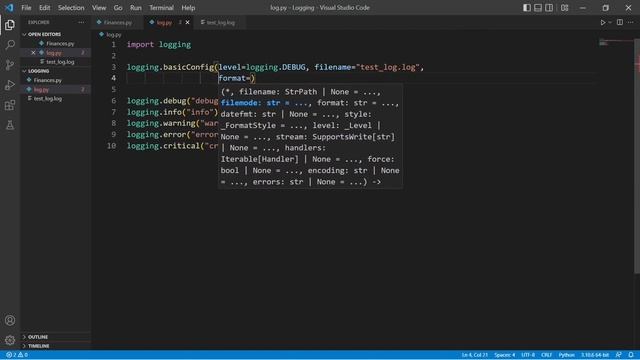Expand the Outline section

[x=56, y=337]
